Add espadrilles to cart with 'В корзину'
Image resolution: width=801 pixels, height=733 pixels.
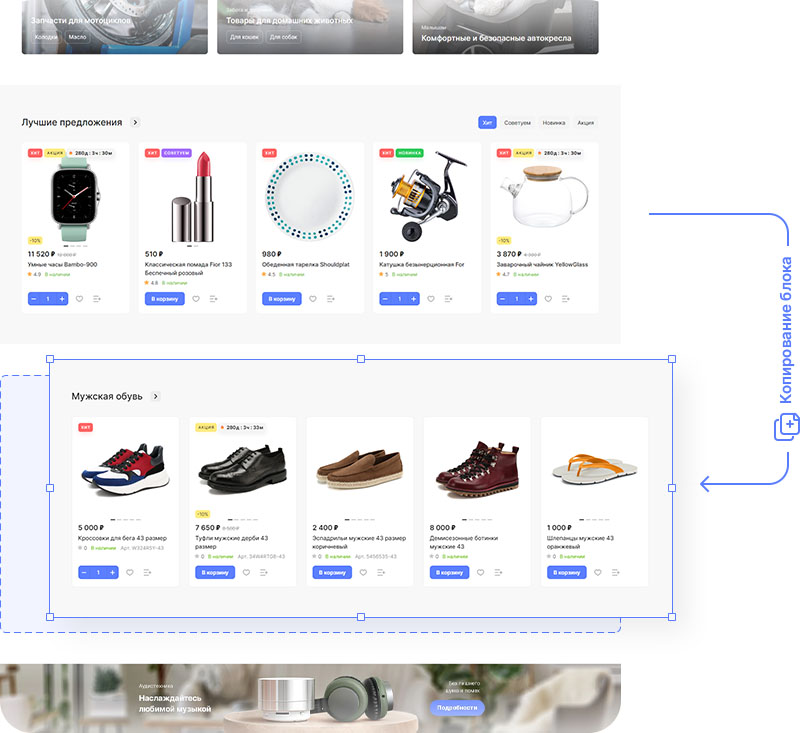pyautogui.click(x=332, y=572)
